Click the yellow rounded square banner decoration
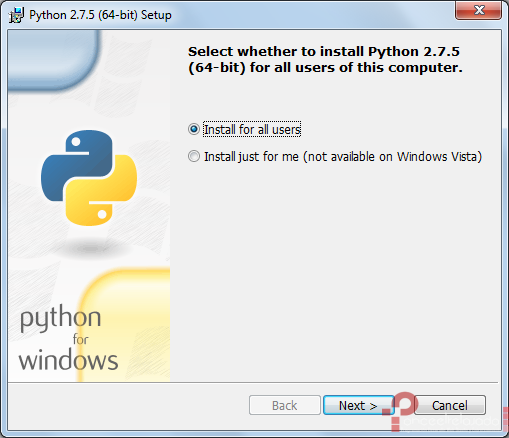This screenshot has height=438, width=509. (x=125, y=325)
